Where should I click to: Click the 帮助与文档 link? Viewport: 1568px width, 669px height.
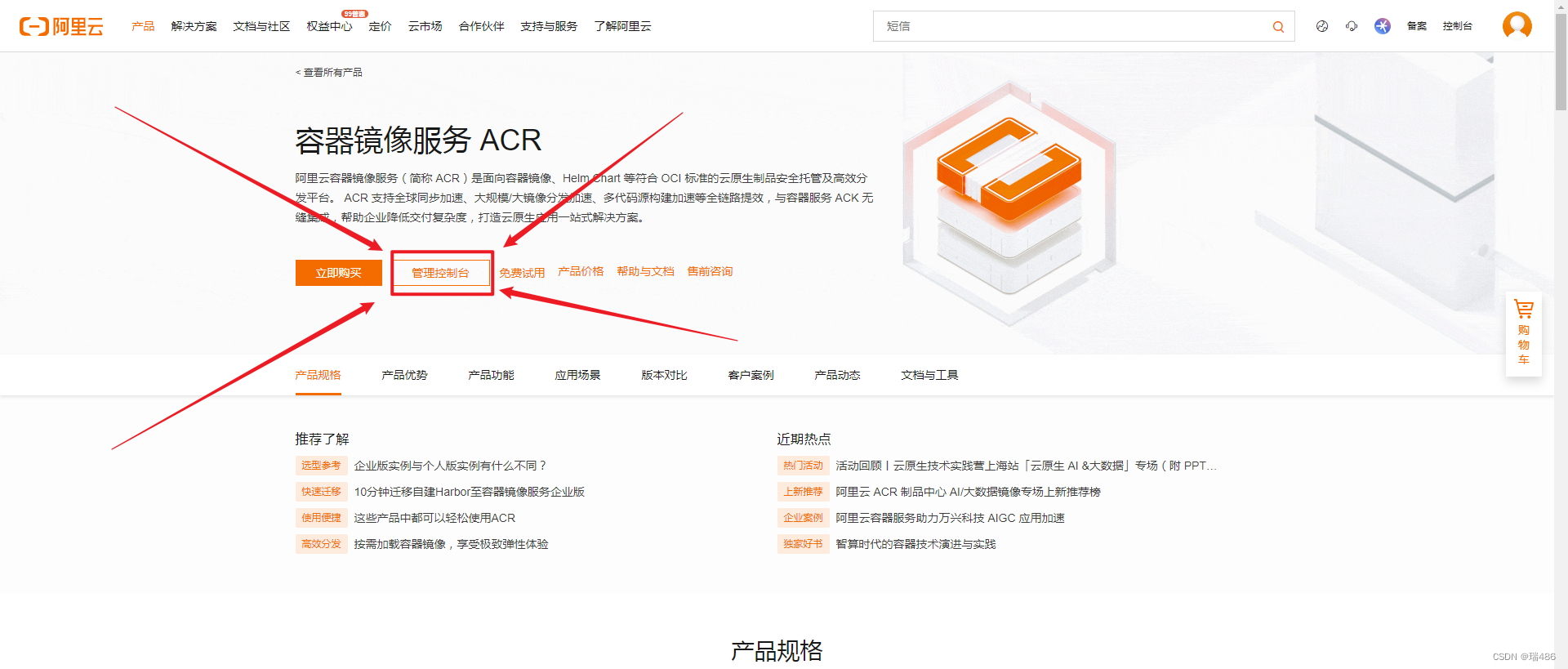(645, 271)
